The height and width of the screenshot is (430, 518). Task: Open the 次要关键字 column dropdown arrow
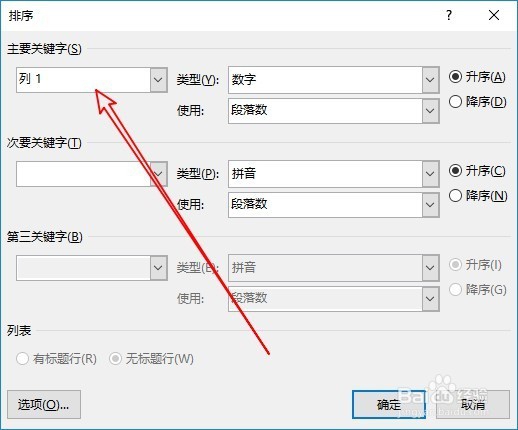coord(158,174)
